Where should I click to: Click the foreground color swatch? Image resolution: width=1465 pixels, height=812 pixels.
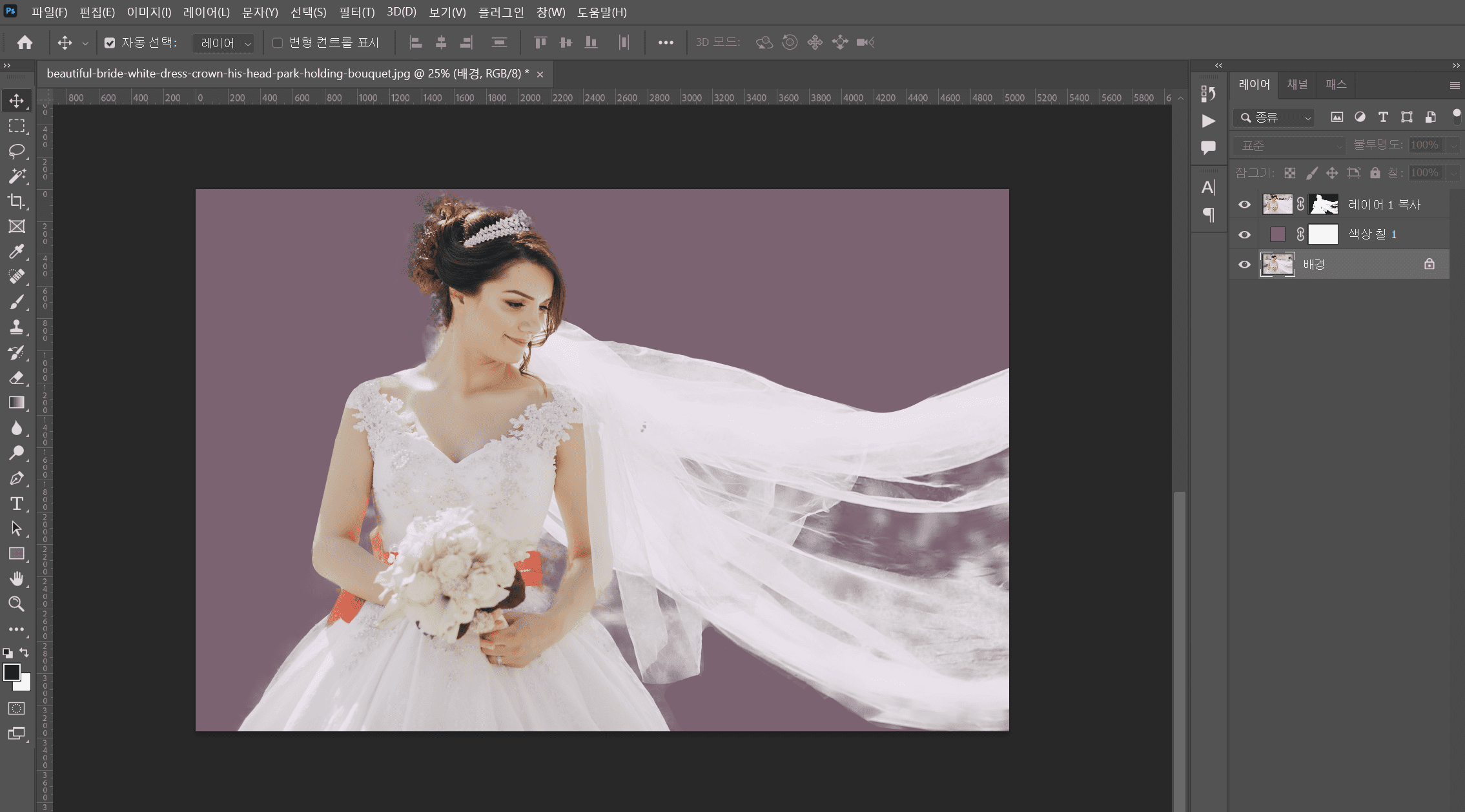pyautogui.click(x=11, y=672)
